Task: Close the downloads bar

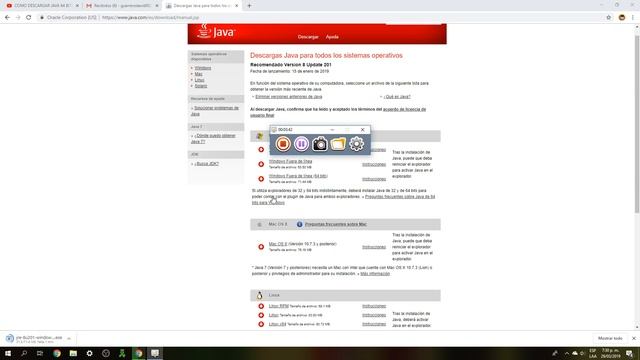Action: [633, 338]
